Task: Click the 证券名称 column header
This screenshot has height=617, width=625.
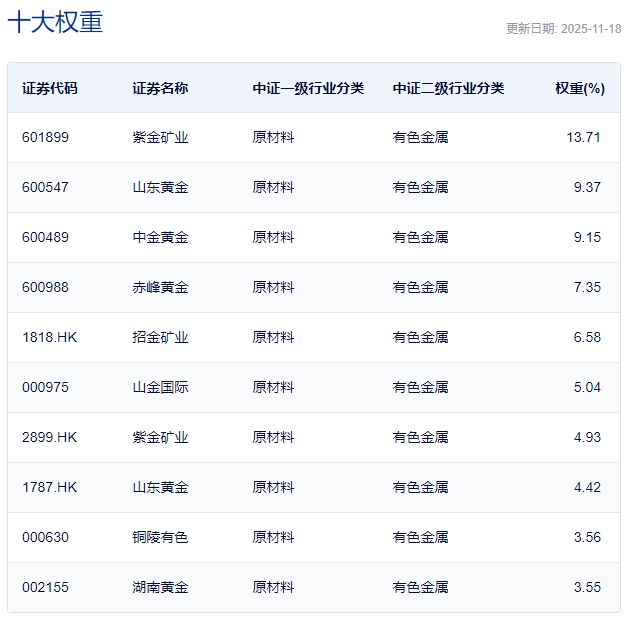Action: coord(160,88)
